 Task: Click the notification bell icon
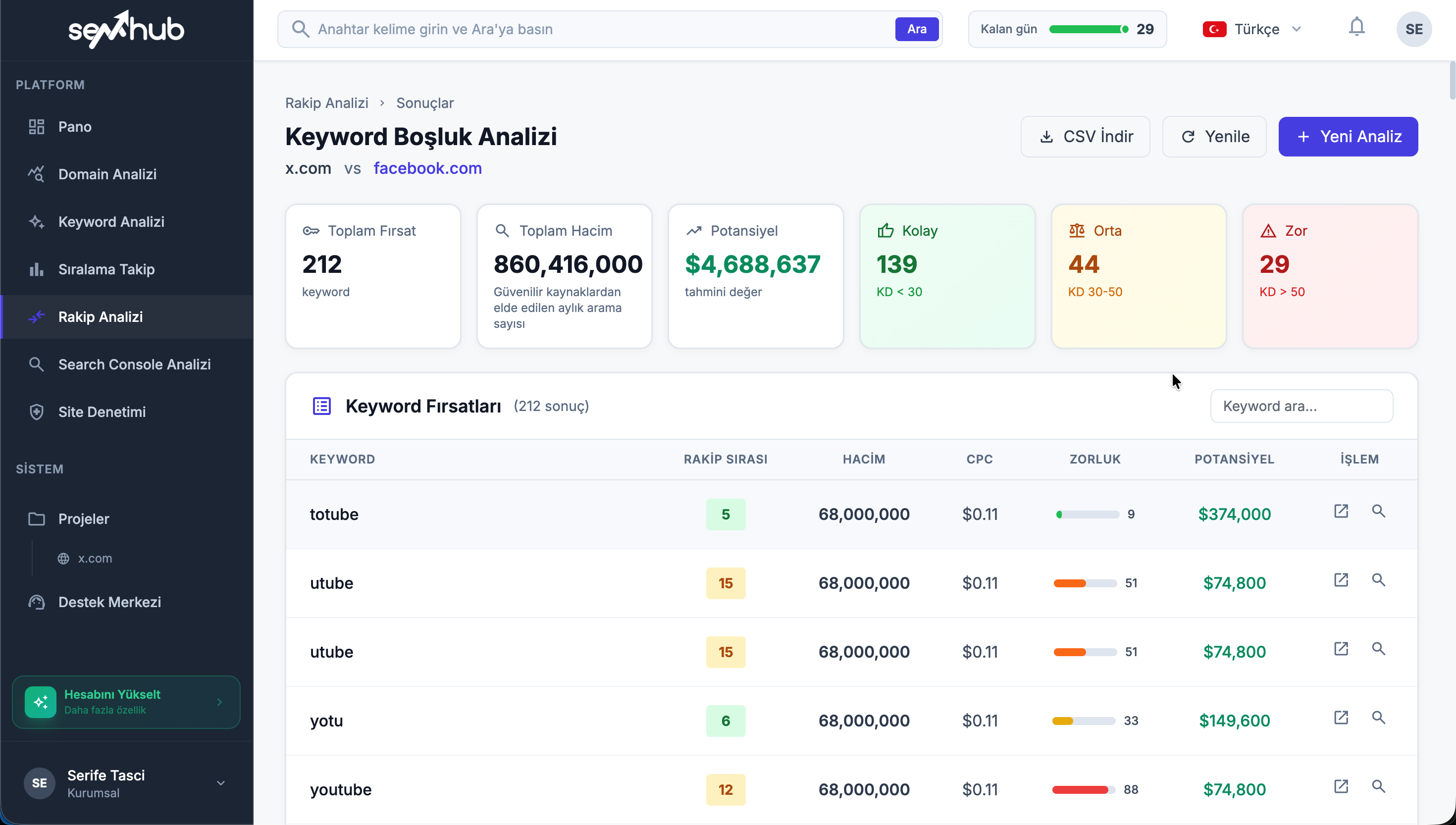(x=1356, y=27)
